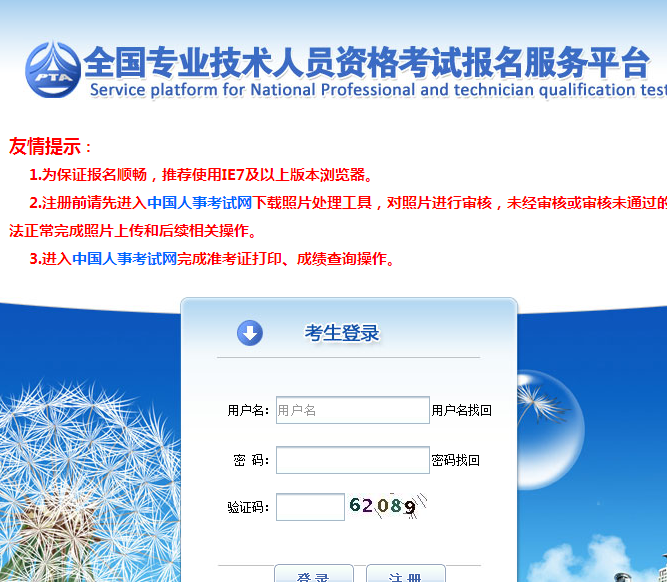Viewport: 667px width, 582px height.
Task: Open 中国人事考试网 link in tip 2
Action: point(200,203)
